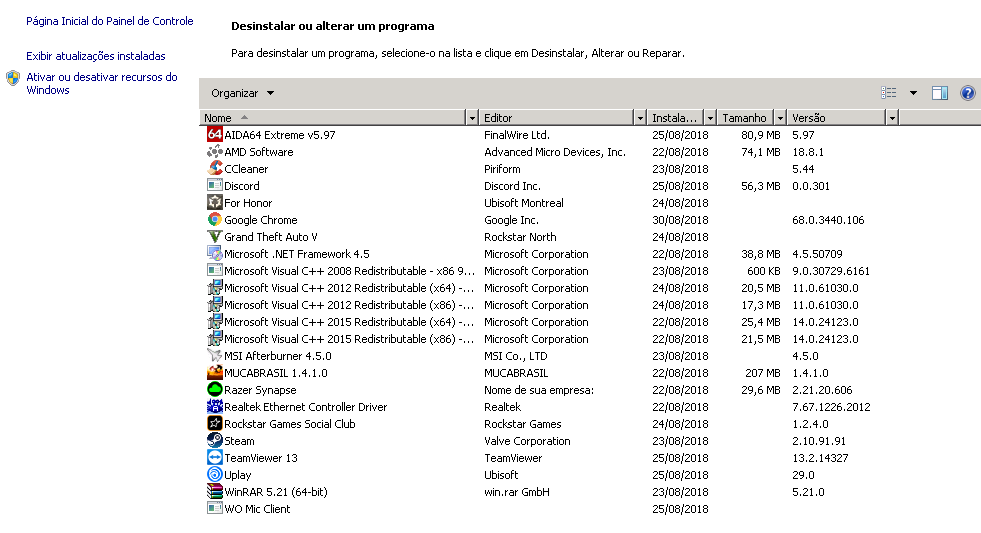Click the TeamViewer 13 icon
Image resolution: width=981 pixels, height=533 pixels.
coord(214,458)
